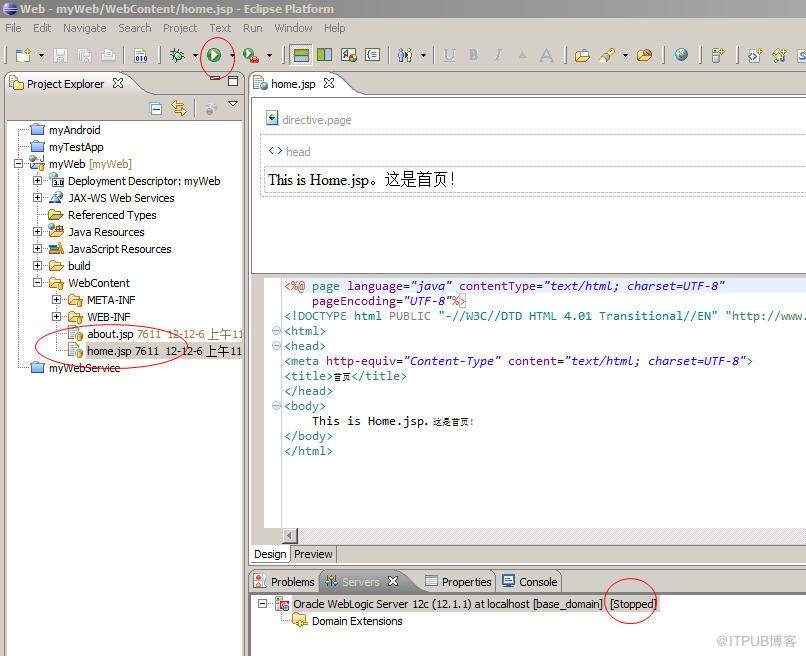Switch to the Preview tab
This screenshot has height=656, width=806.
click(313, 554)
